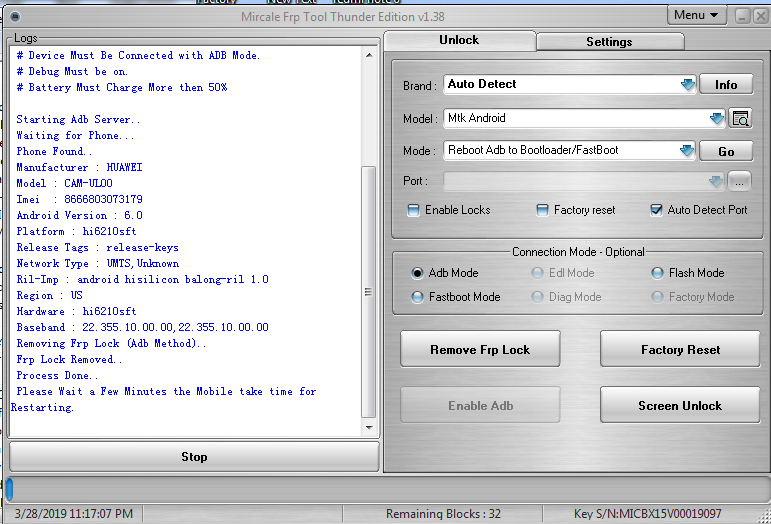This screenshot has width=771, height=524.
Task: Click the 'Frp Lock Removed..' log line
Action: point(69,359)
